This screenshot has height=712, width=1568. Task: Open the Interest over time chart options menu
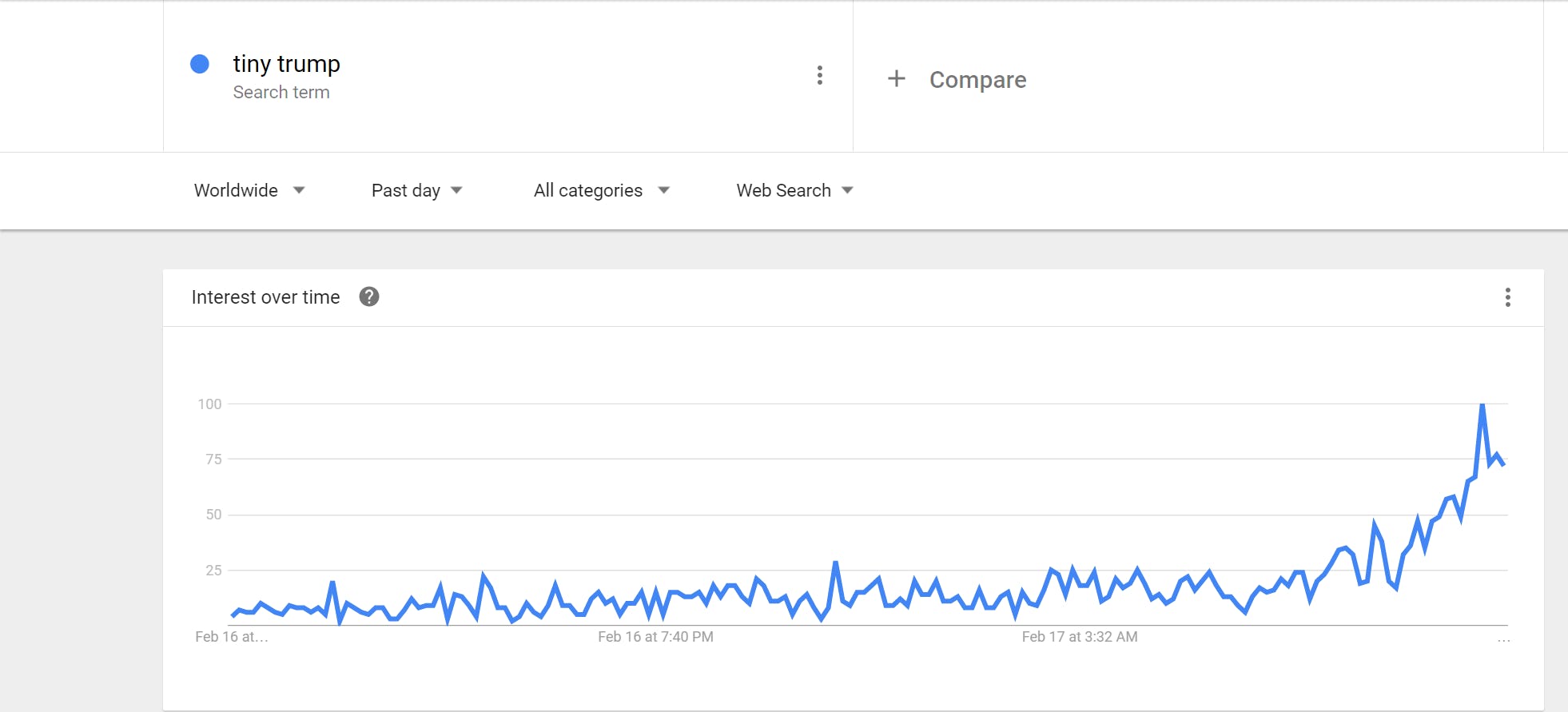point(1507,297)
